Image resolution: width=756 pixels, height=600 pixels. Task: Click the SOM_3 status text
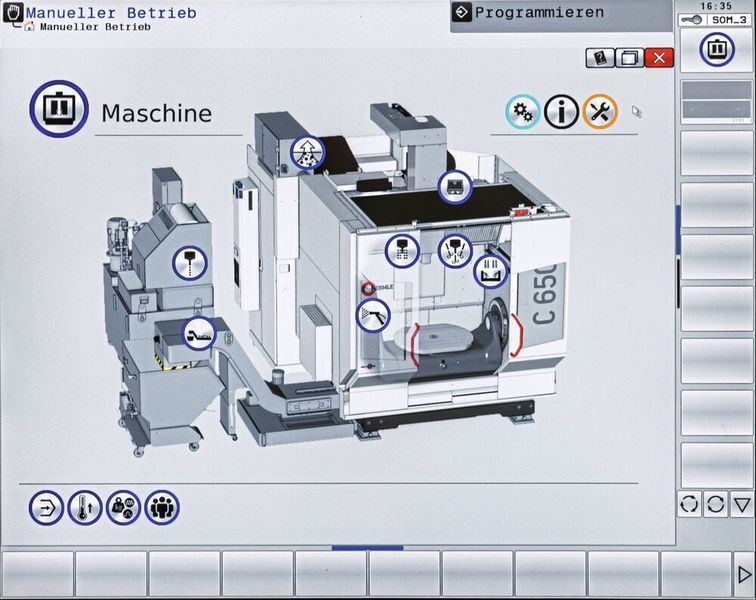click(x=729, y=20)
